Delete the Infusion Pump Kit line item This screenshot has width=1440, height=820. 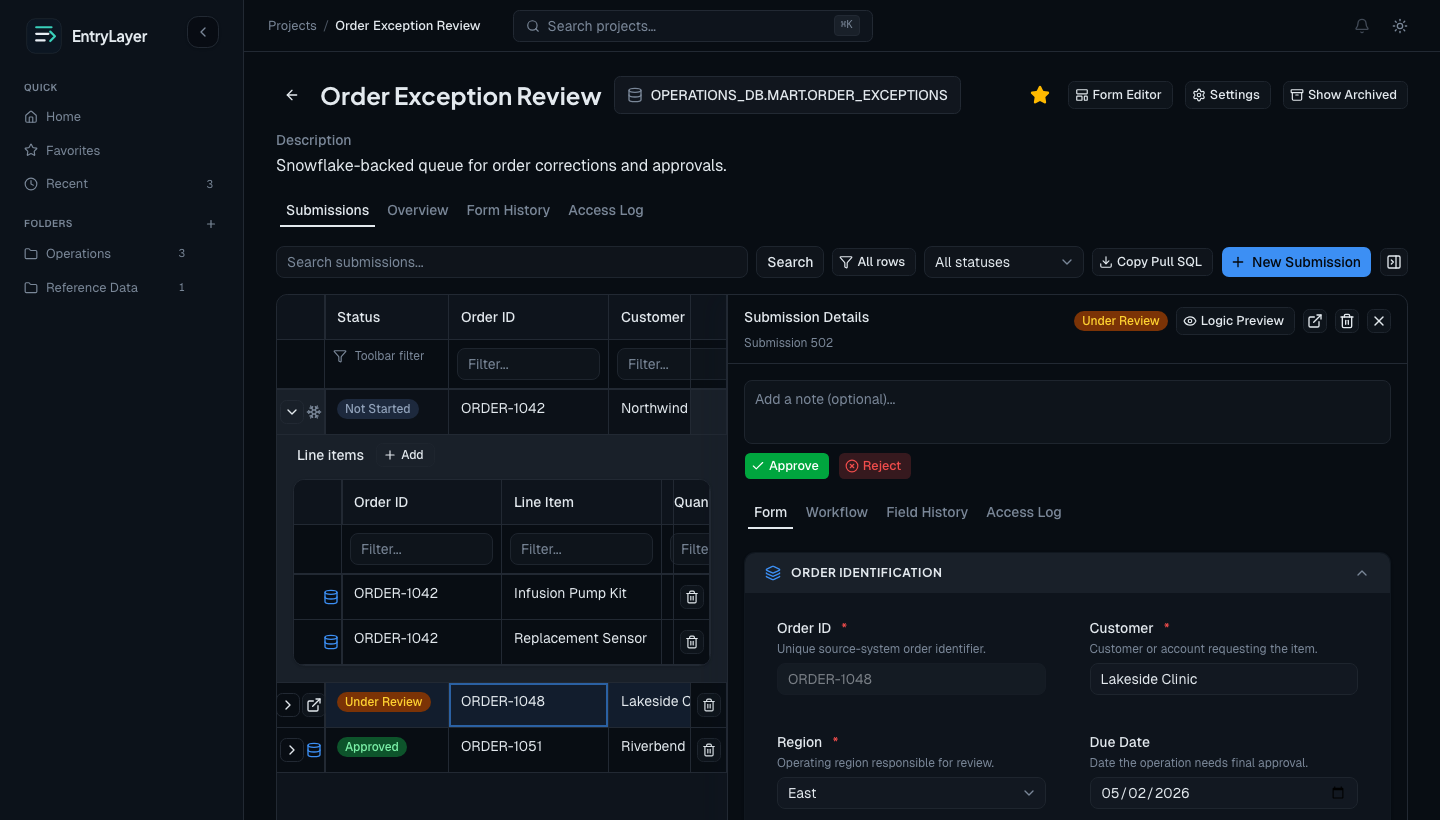[692, 597]
